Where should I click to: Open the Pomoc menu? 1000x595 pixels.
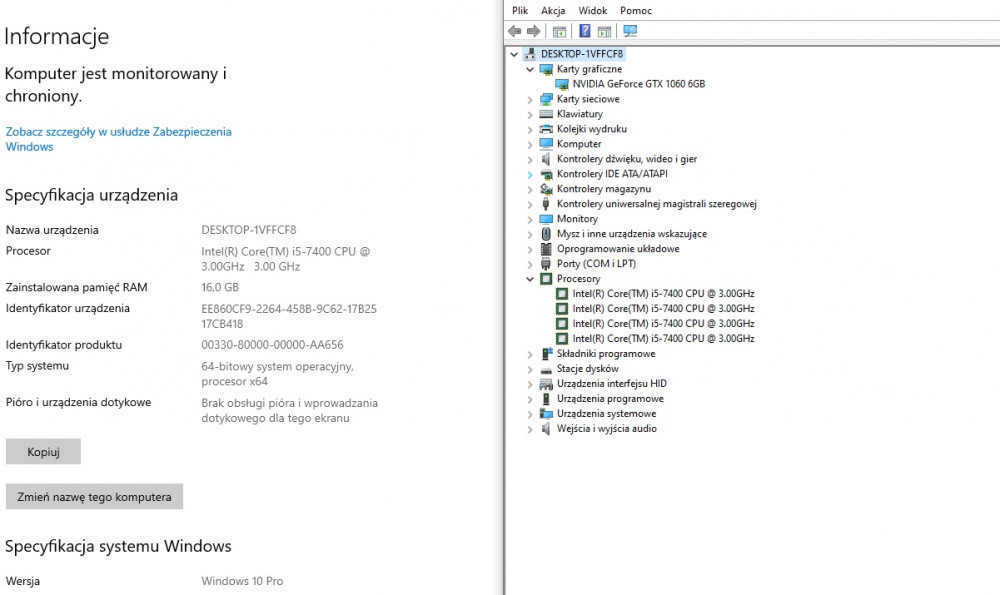pos(636,10)
